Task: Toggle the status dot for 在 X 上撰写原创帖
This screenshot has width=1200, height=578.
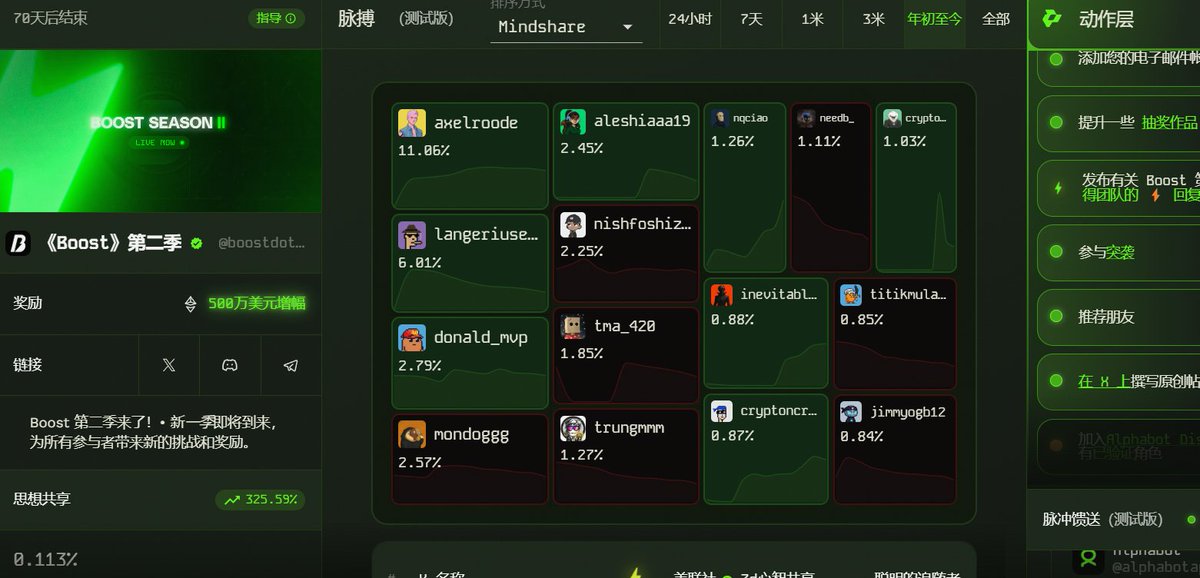Action: point(1056,382)
